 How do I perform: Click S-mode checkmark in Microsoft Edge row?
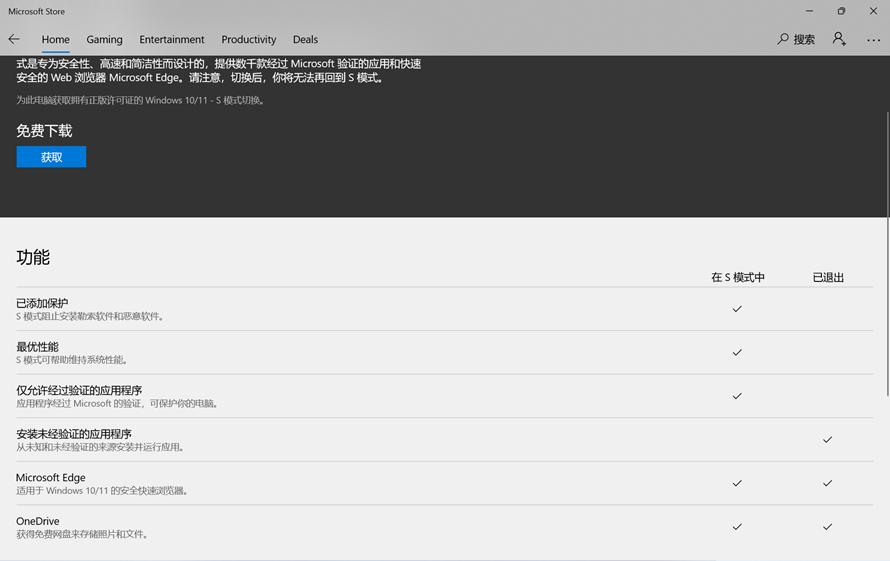[737, 483]
